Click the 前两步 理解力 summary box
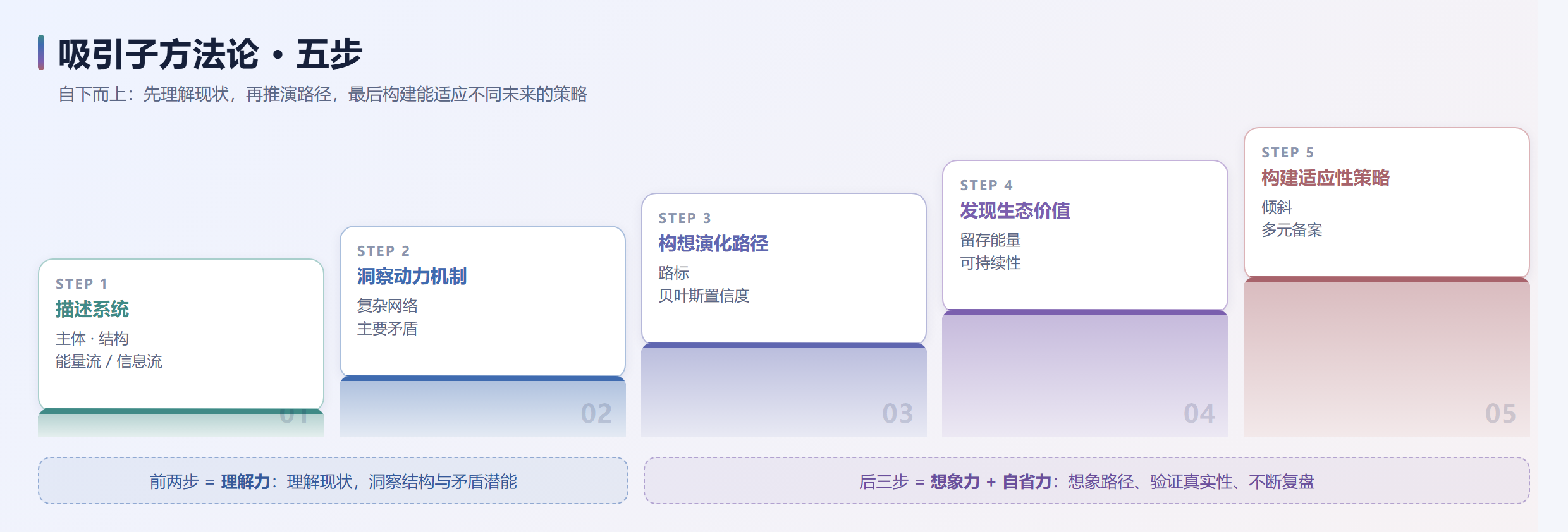Image resolution: width=1568 pixels, height=532 pixels. pyautogui.click(x=333, y=481)
